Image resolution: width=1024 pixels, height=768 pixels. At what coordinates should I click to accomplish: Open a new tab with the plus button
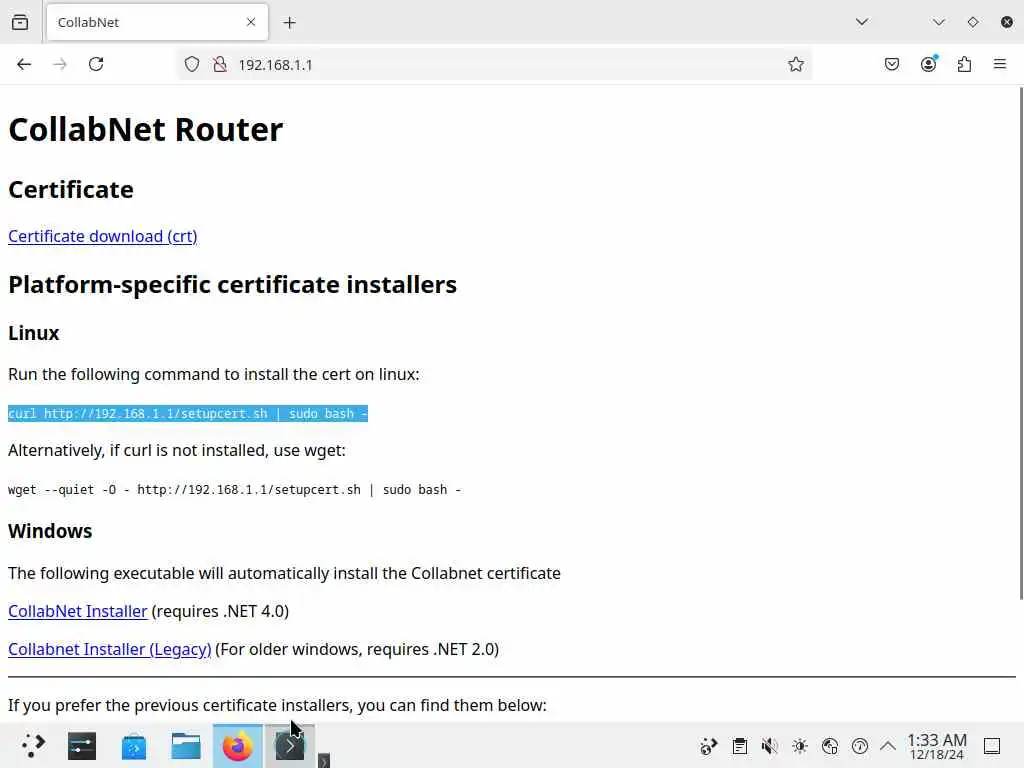pos(289,23)
